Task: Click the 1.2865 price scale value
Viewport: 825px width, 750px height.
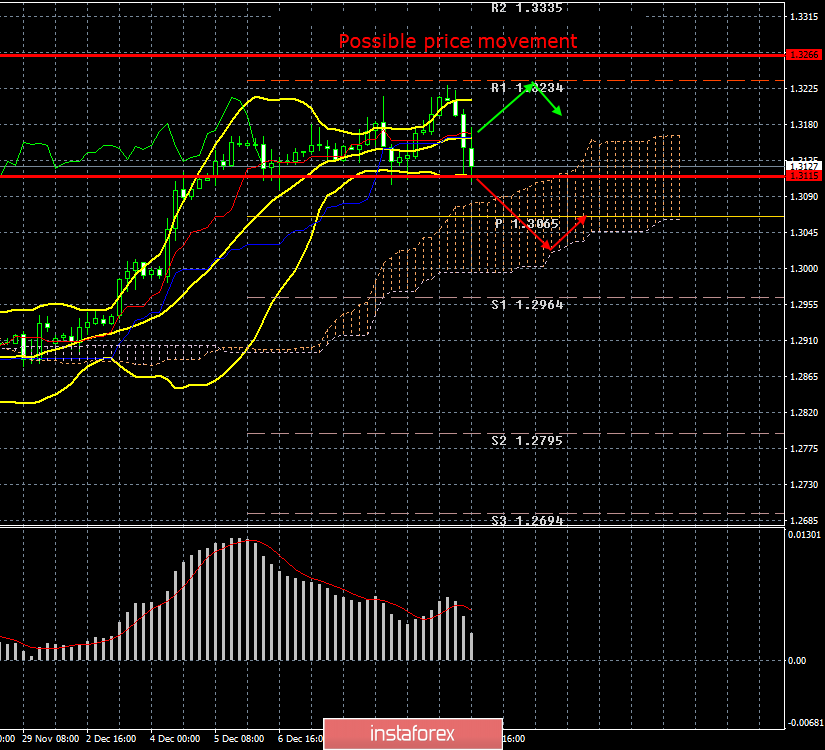Action: click(804, 376)
